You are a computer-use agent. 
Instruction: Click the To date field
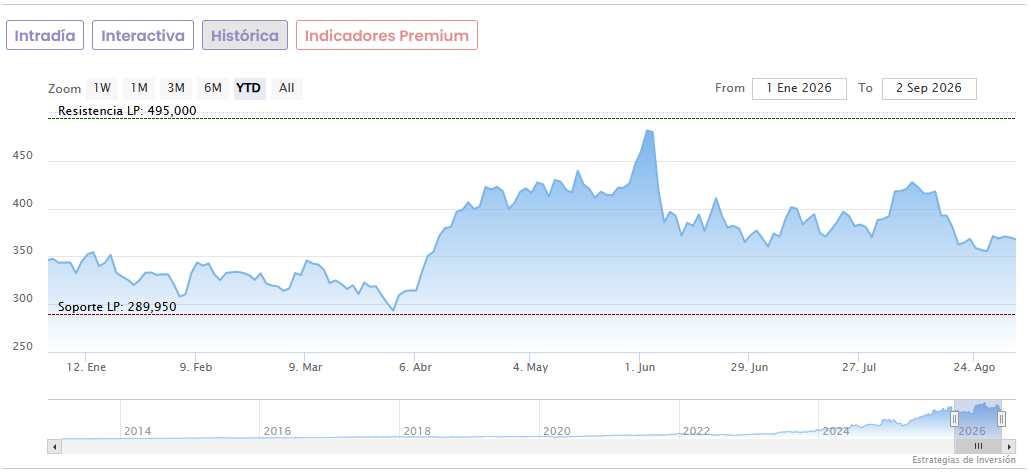(929, 88)
